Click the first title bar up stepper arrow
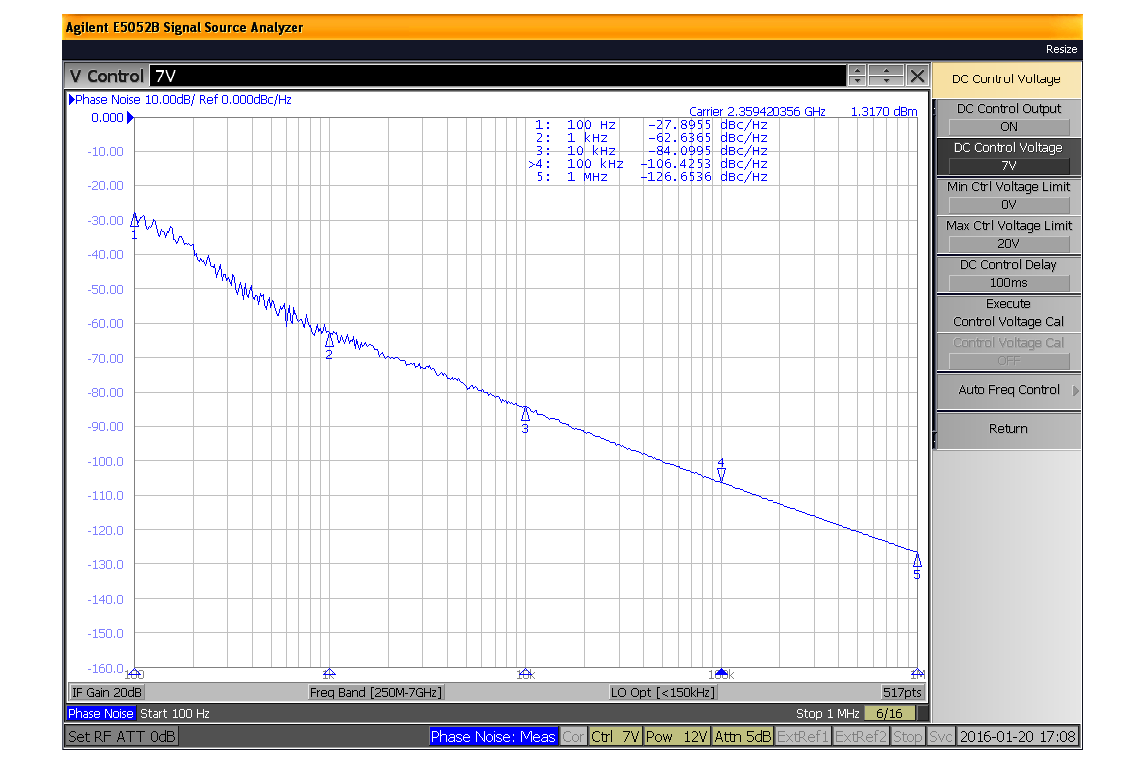 (x=856, y=69)
